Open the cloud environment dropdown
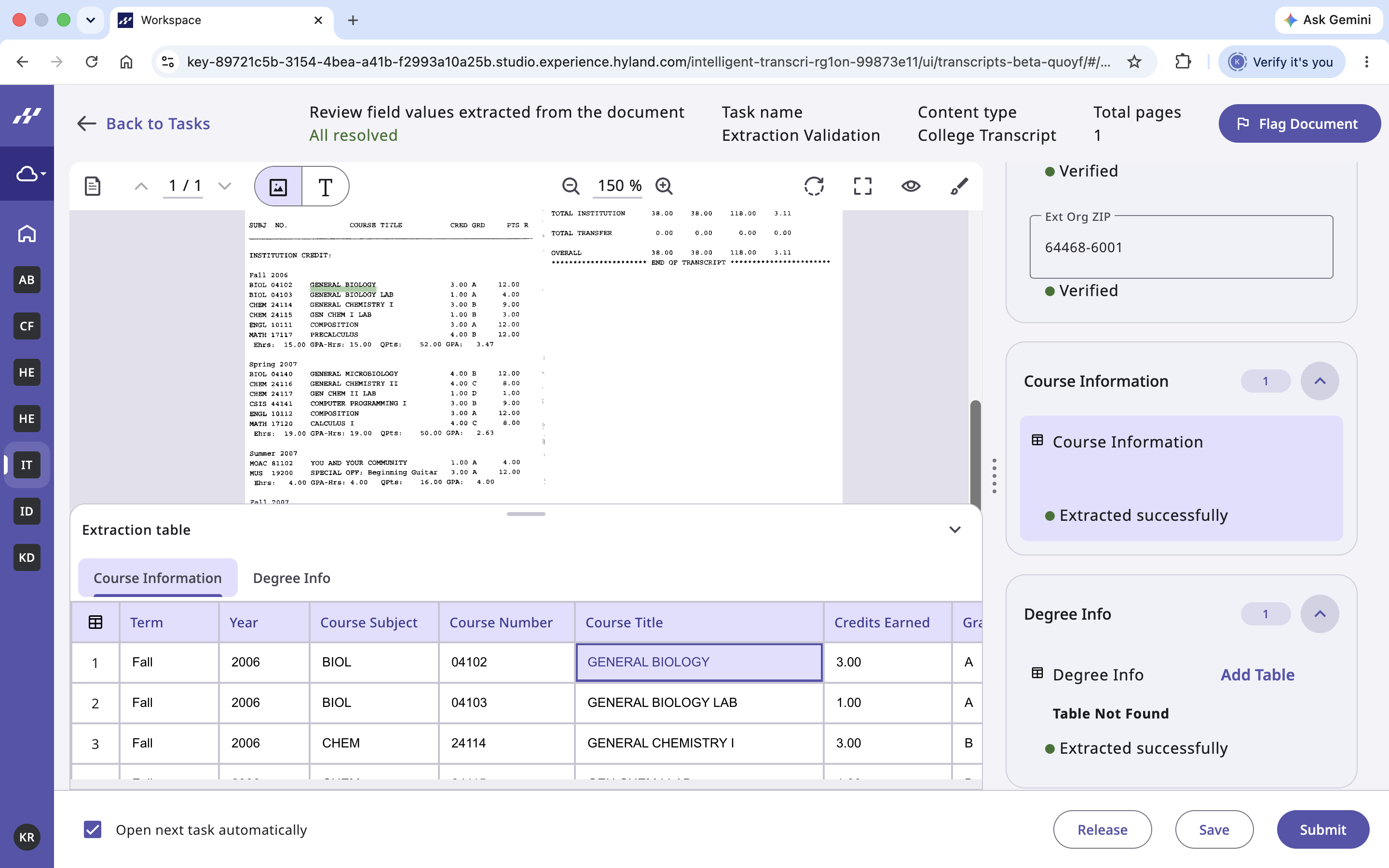 [x=30, y=174]
